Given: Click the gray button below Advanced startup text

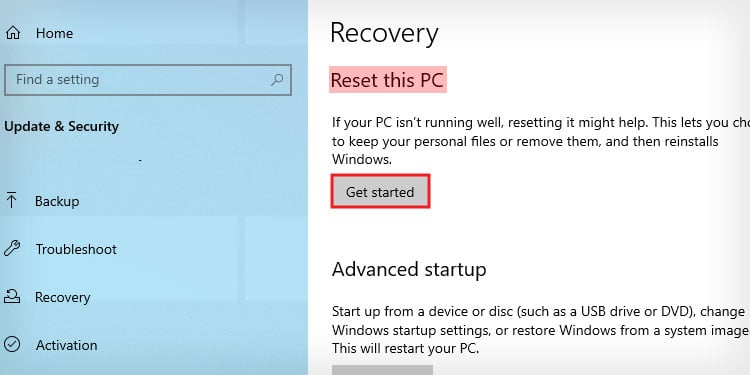Looking at the screenshot, I should (382, 370).
